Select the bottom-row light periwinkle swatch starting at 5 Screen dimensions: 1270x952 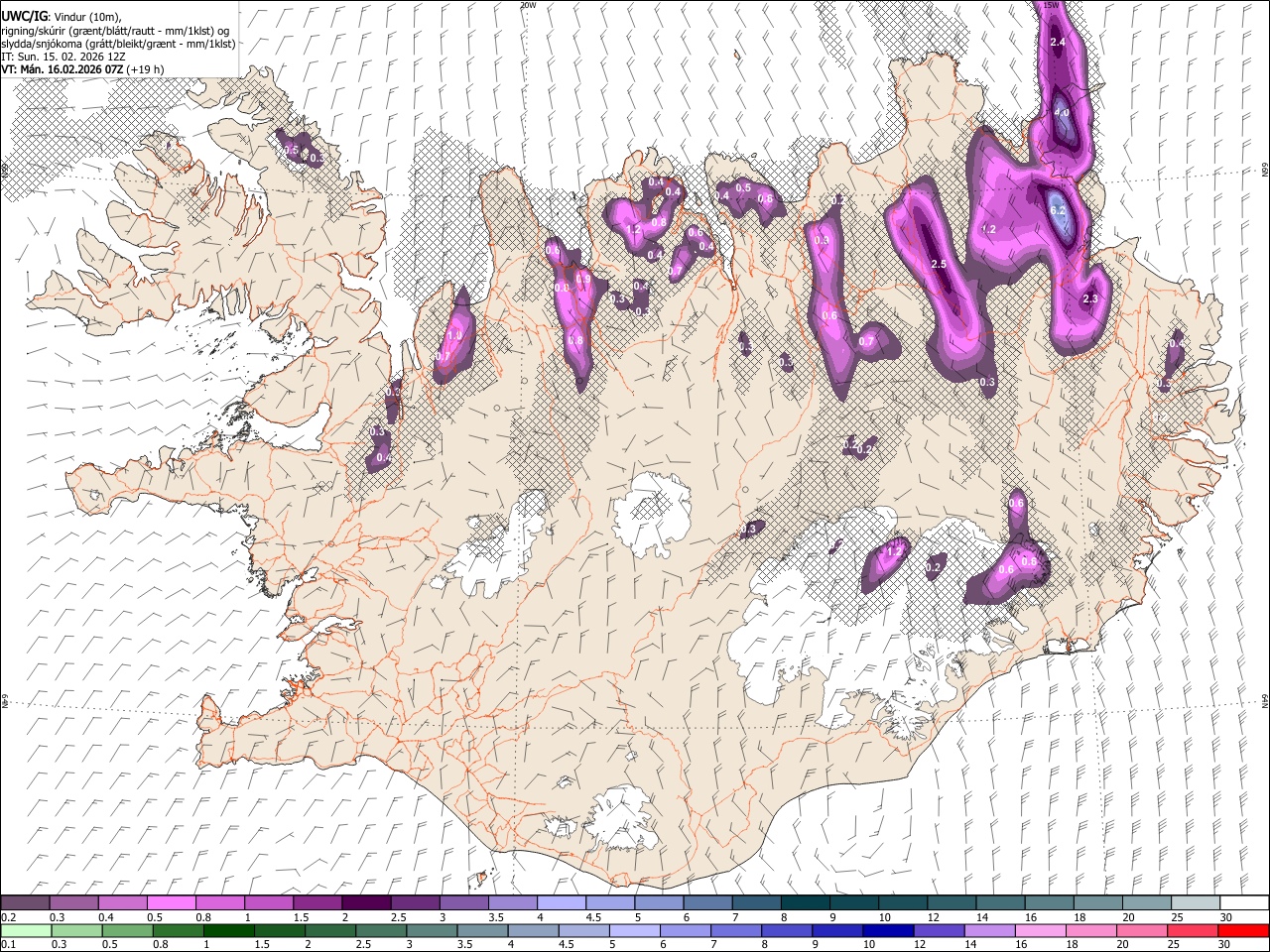(x=635, y=931)
